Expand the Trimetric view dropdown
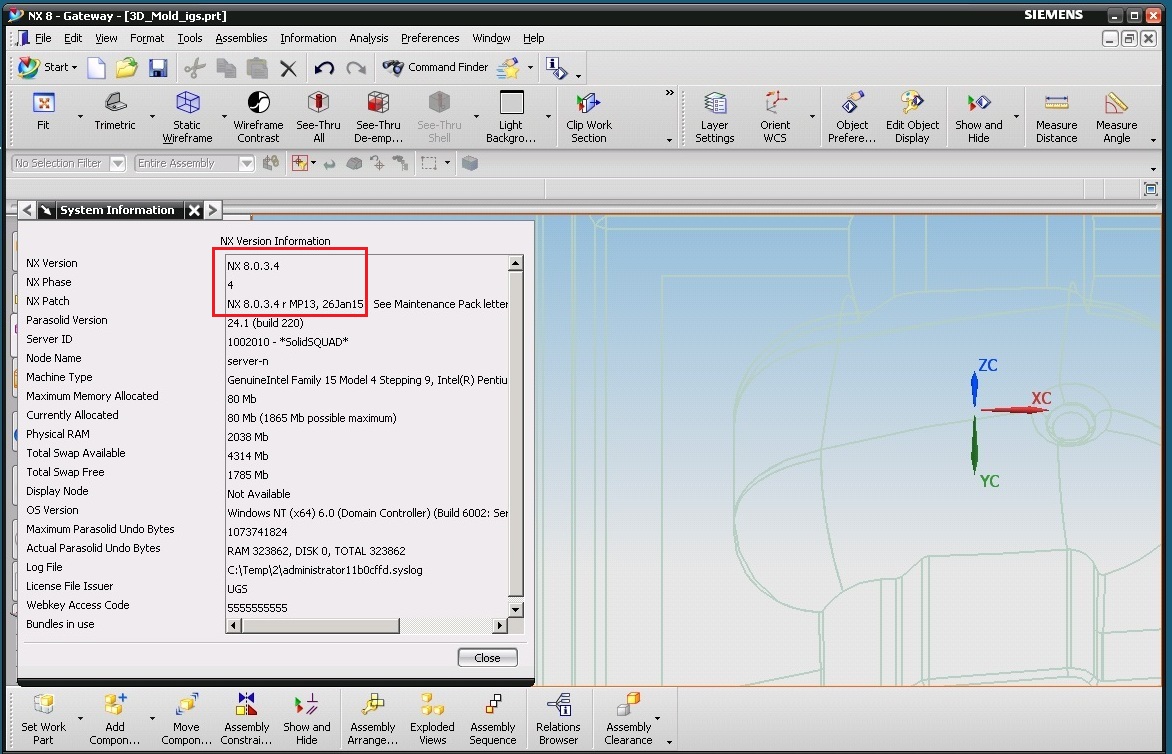Image resolution: width=1172 pixels, height=754 pixels. (152, 117)
